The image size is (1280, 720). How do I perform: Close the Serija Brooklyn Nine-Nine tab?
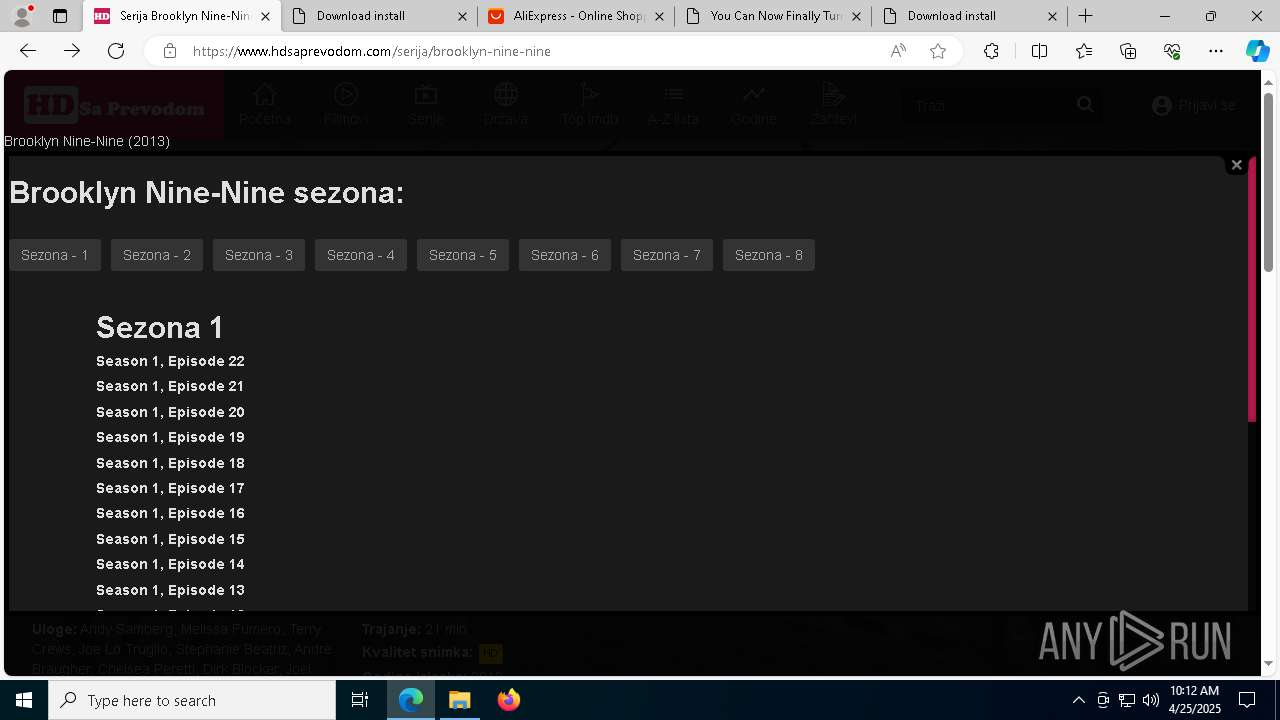click(264, 16)
